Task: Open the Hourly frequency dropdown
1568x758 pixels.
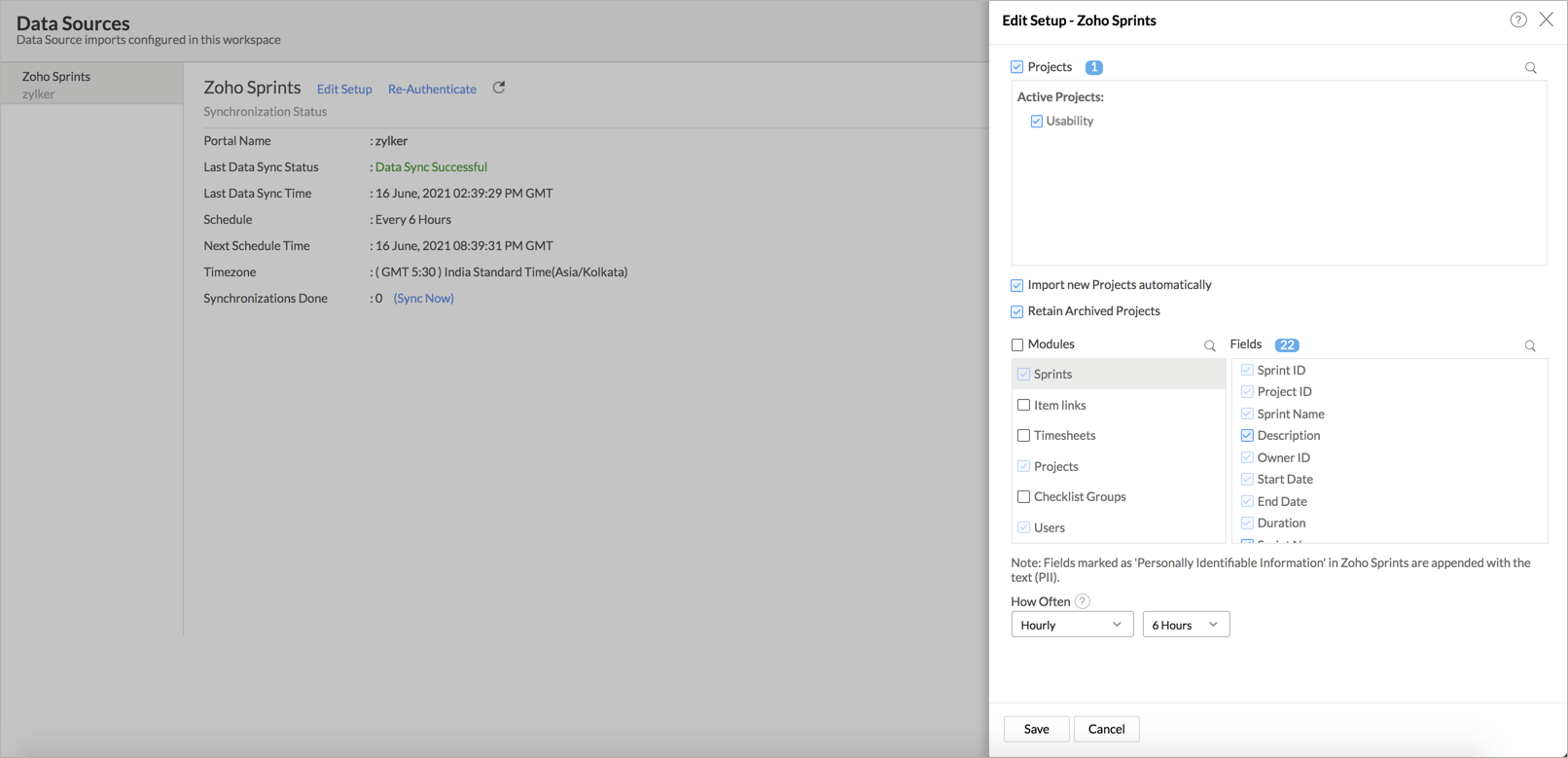Action: point(1072,625)
